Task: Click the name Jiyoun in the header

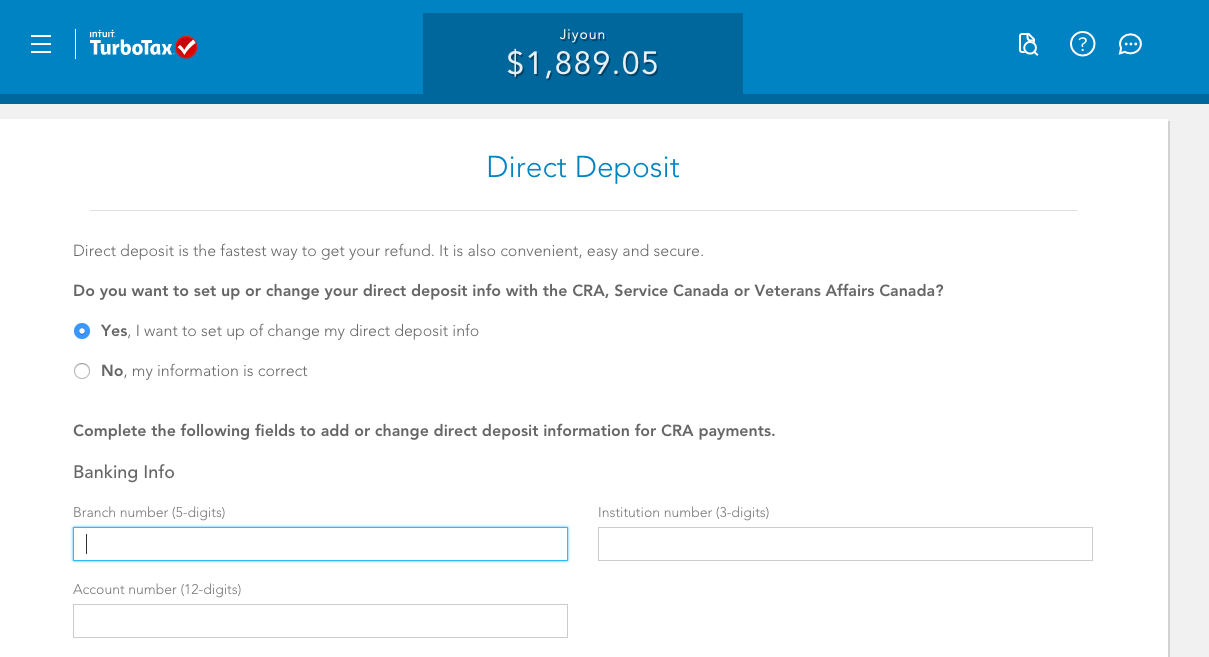Action: pos(583,35)
